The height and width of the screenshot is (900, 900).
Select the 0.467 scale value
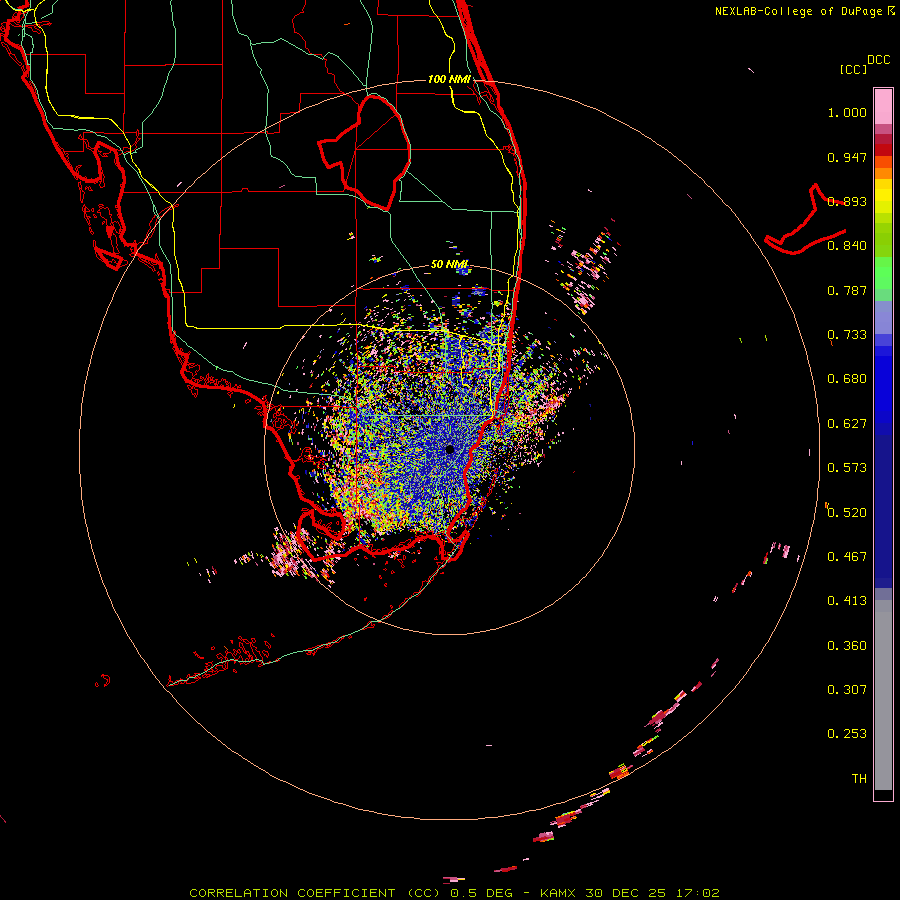pos(847,557)
